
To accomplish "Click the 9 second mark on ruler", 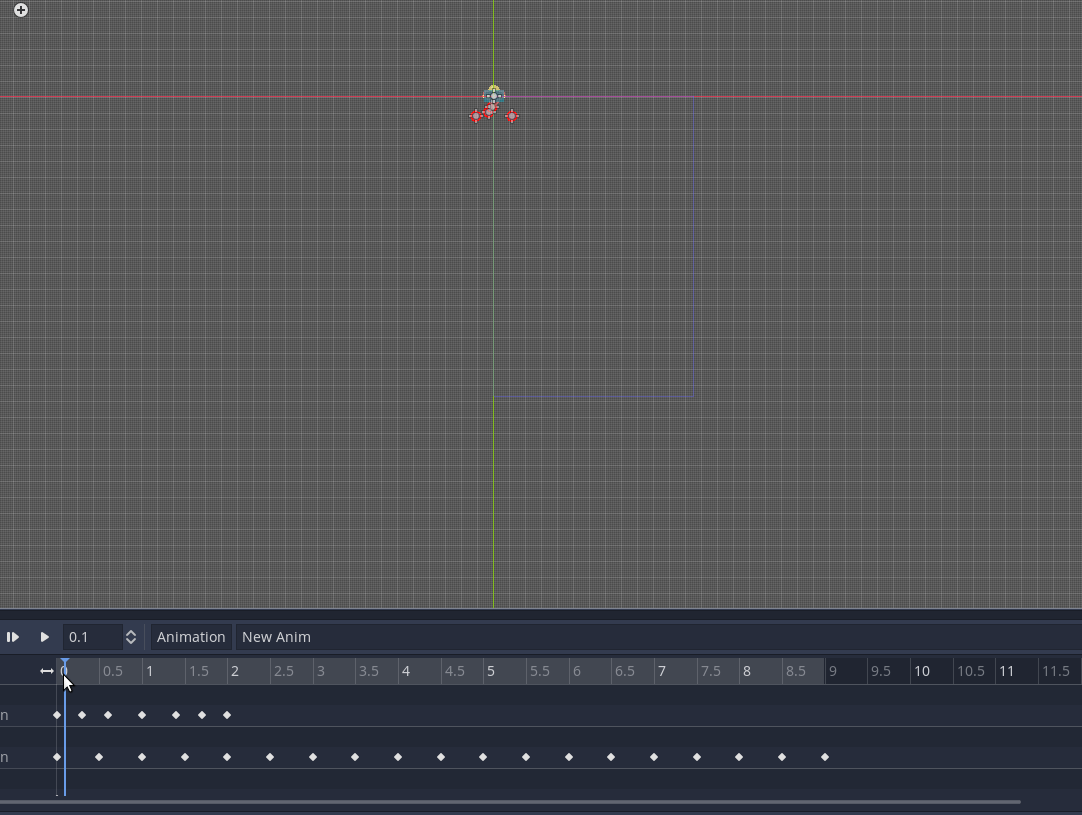I will tap(833, 671).
